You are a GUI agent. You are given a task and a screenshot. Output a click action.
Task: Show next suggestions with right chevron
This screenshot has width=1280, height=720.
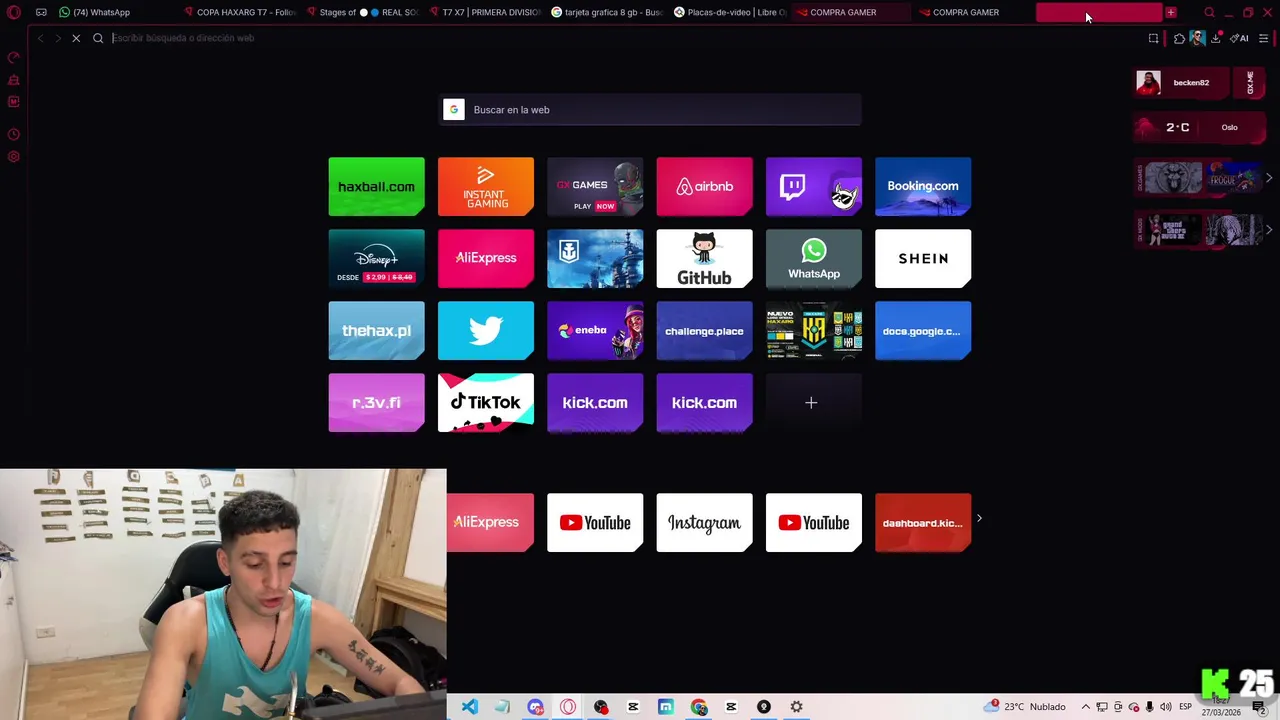[979, 518]
